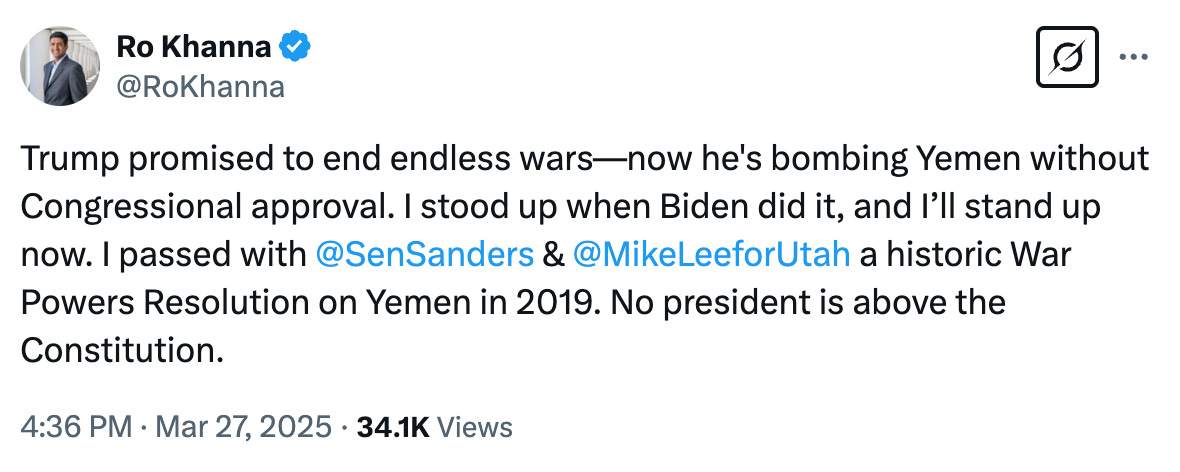Open the @MikeLeeforUtah mention link
Image resolution: width=1180 pixels, height=472 pixels.
click(711, 254)
